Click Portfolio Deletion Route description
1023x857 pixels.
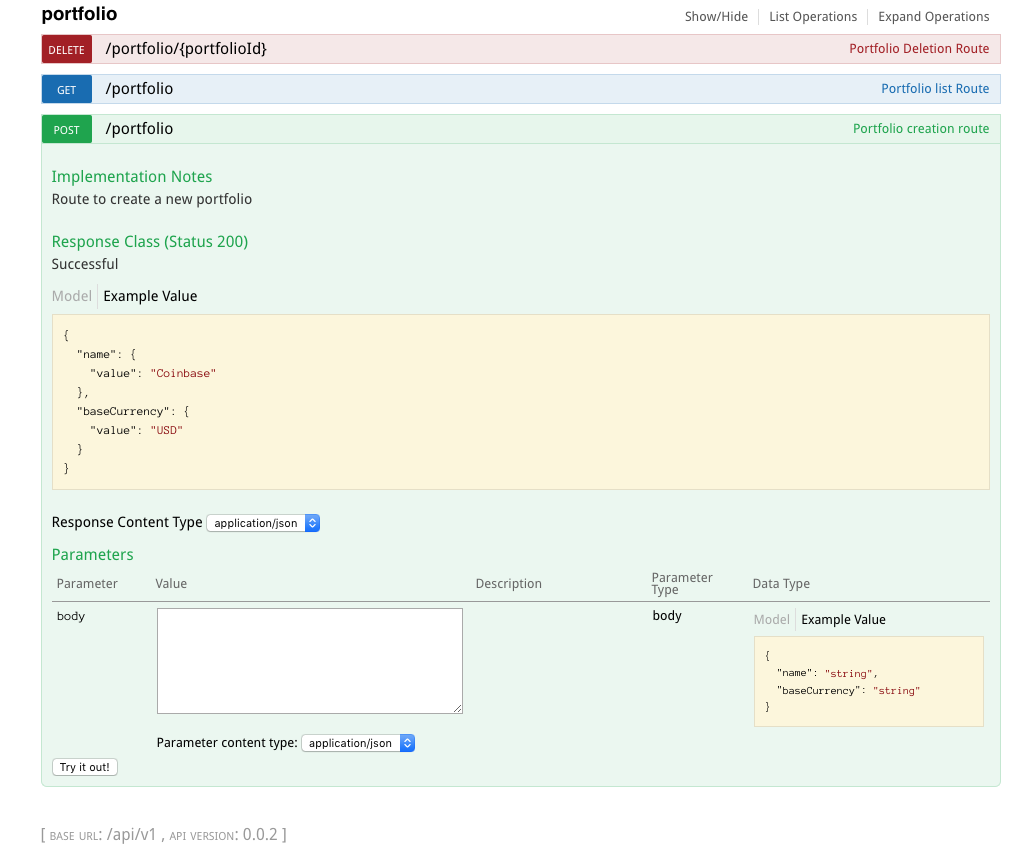[919, 49]
